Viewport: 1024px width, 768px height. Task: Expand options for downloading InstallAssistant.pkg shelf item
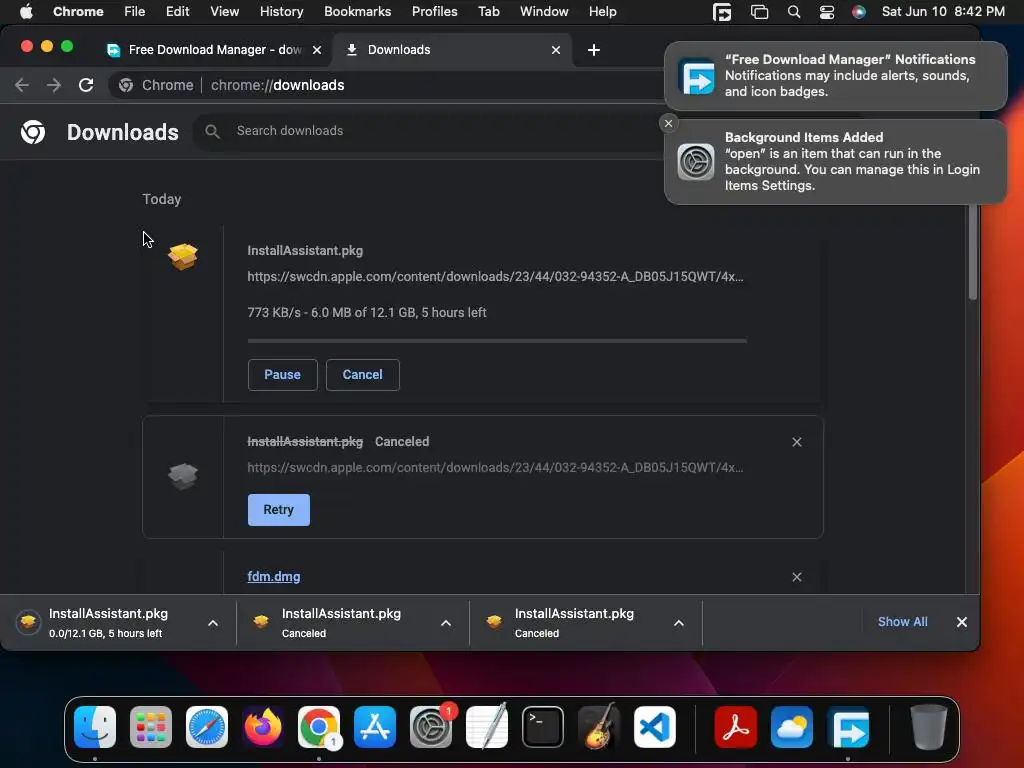point(213,623)
